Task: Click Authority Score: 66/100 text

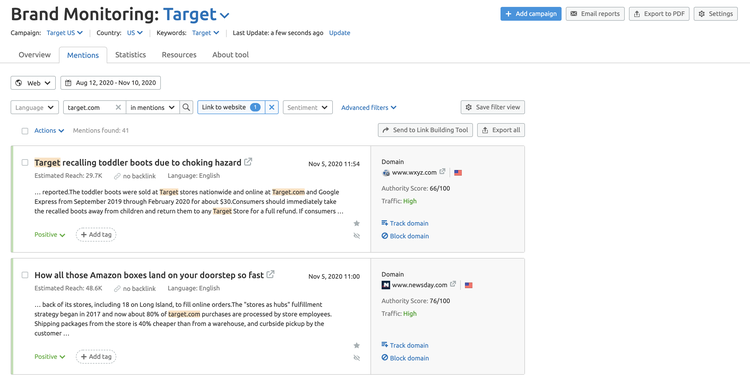Action: click(x=416, y=189)
